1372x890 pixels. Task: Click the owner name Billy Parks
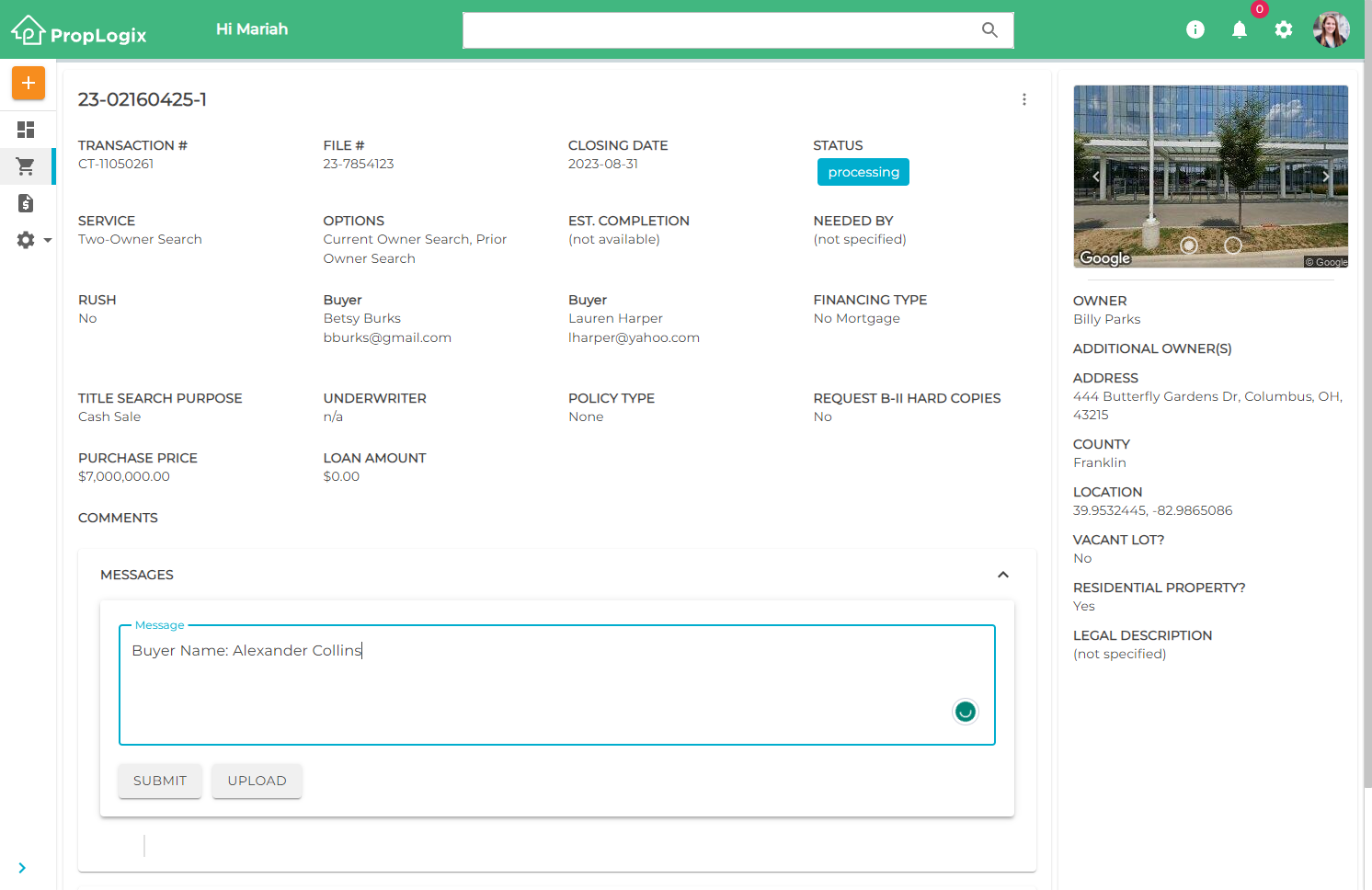pyautogui.click(x=1107, y=319)
